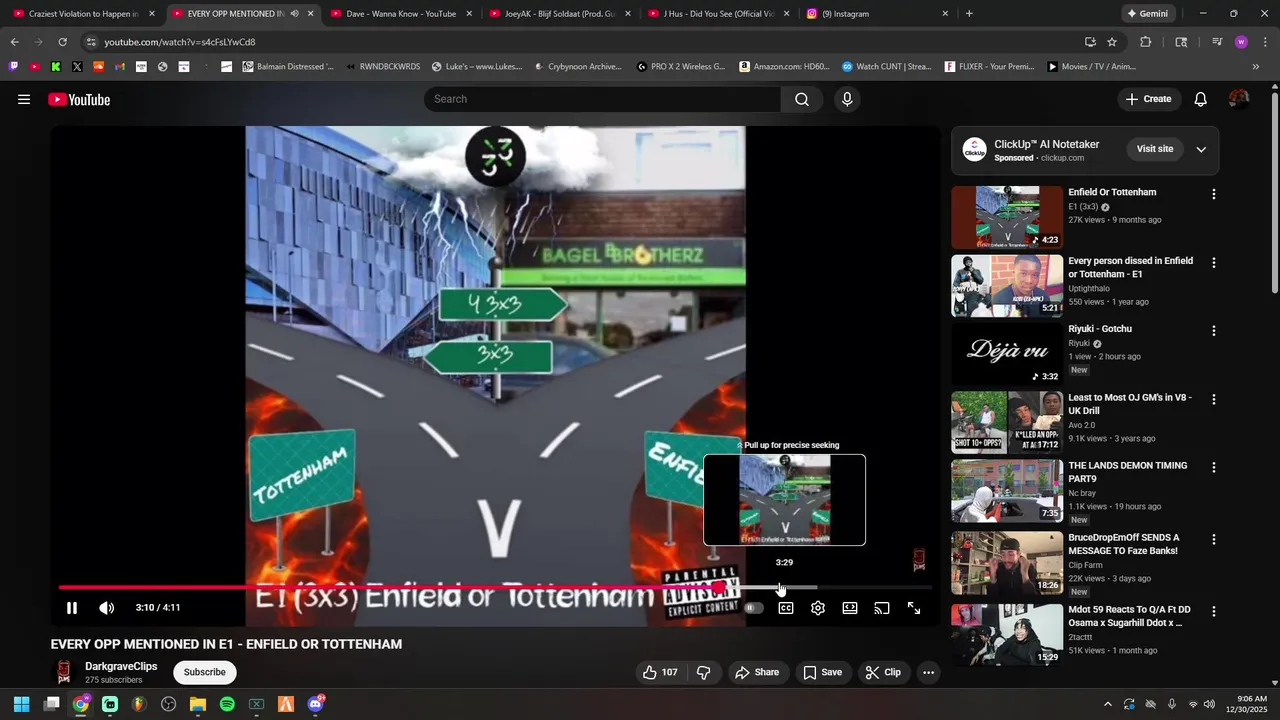Image resolution: width=1280 pixels, height=720 pixels.
Task: Pause the video with the pause button
Action: 72,608
